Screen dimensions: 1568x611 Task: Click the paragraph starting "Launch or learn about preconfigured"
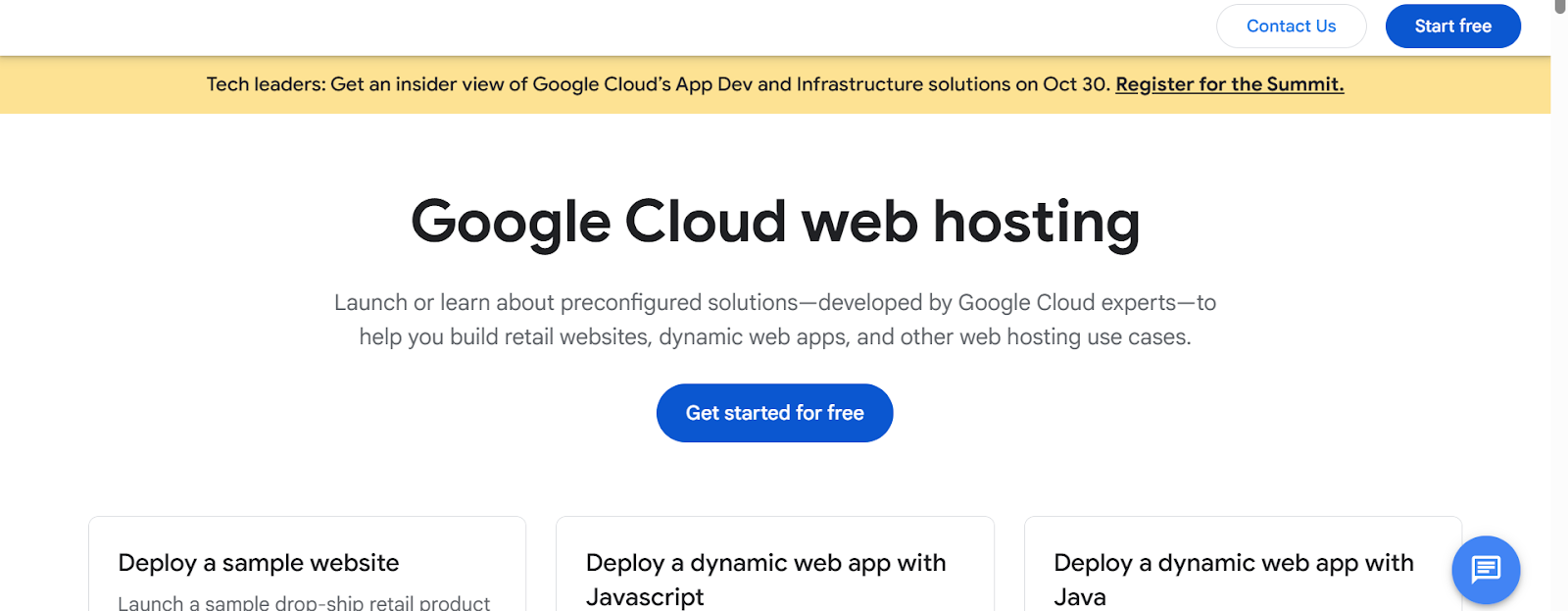coord(774,320)
